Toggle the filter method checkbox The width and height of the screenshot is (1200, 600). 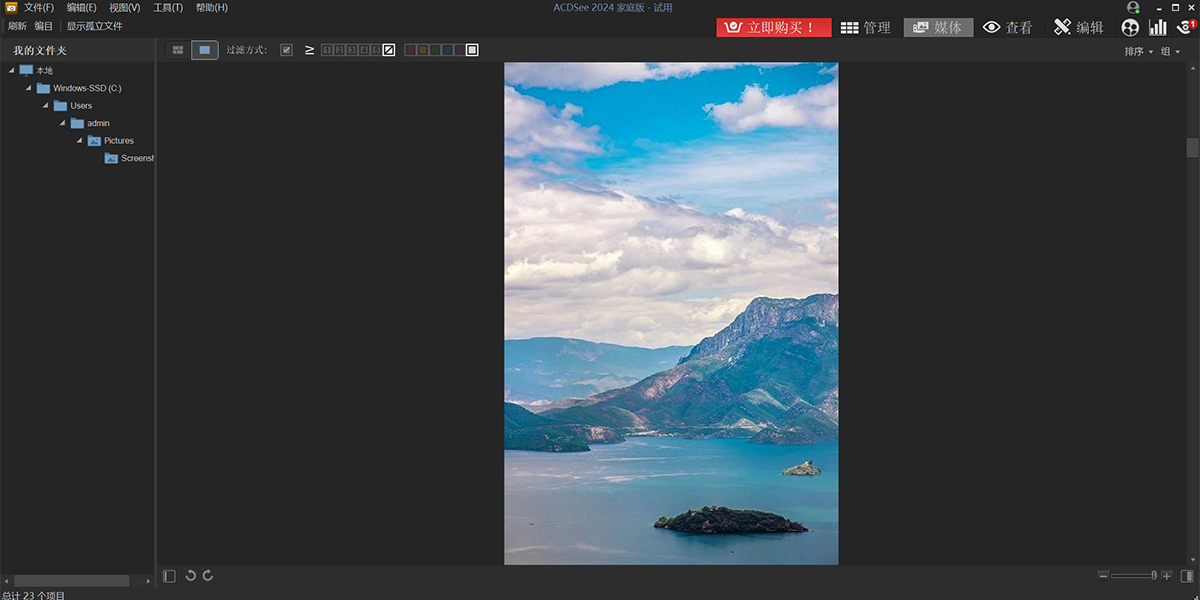pyautogui.click(x=287, y=50)
